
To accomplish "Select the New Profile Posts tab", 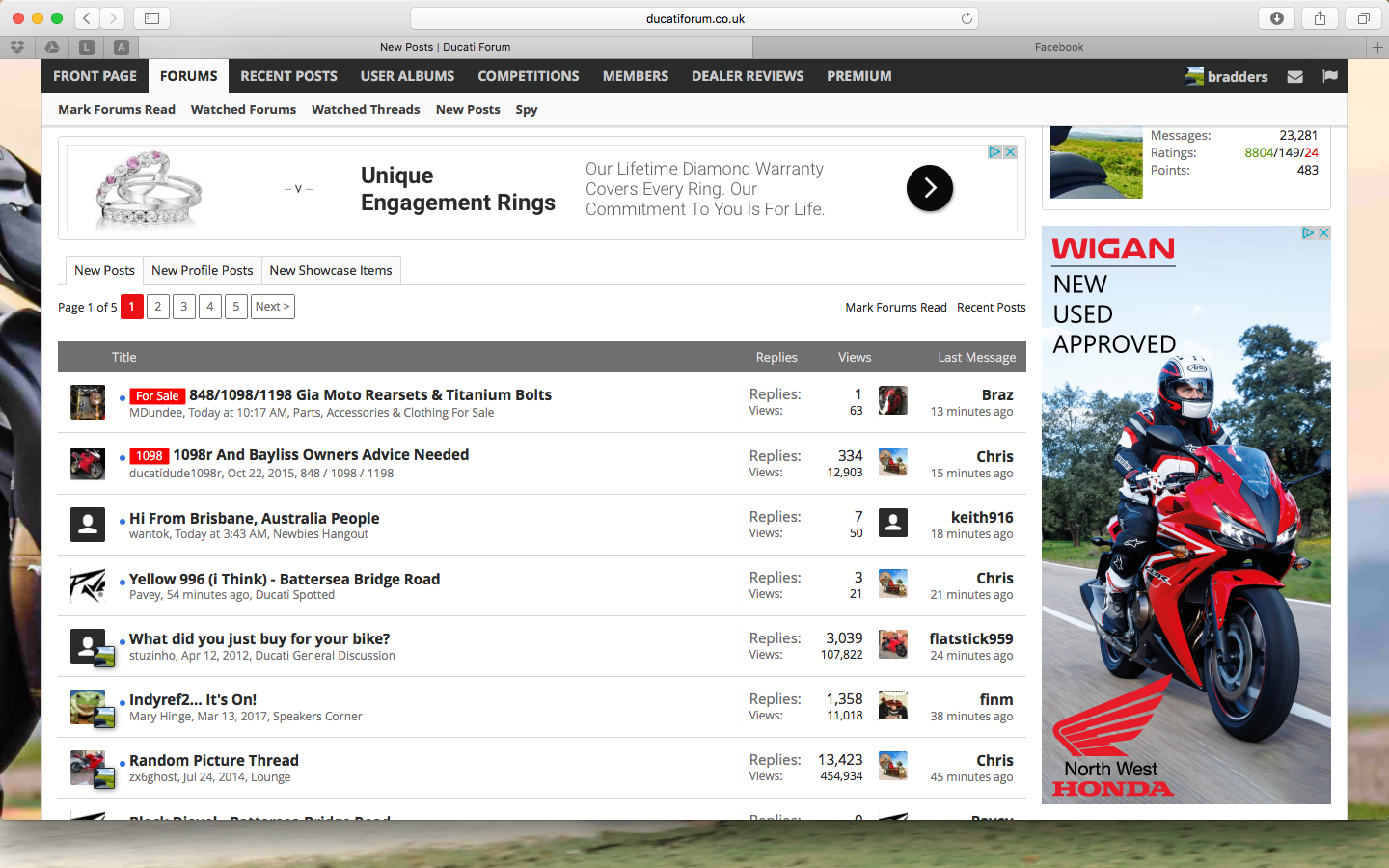I will click(202, 270).
